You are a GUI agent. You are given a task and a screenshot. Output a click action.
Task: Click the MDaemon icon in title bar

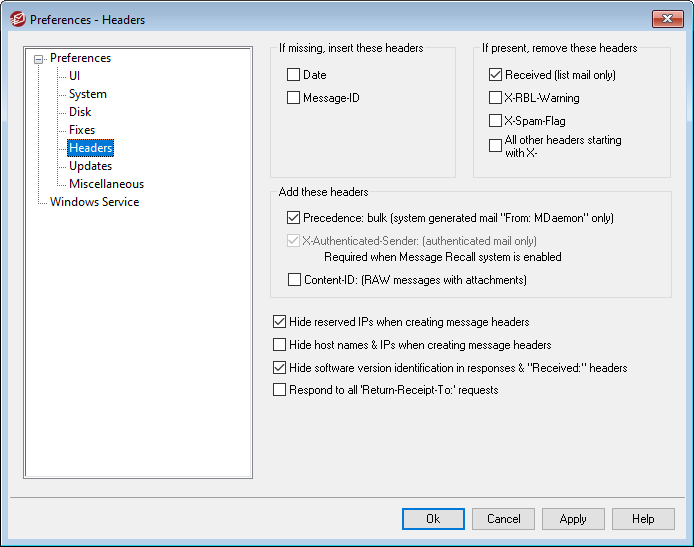[x=17, y=18]
